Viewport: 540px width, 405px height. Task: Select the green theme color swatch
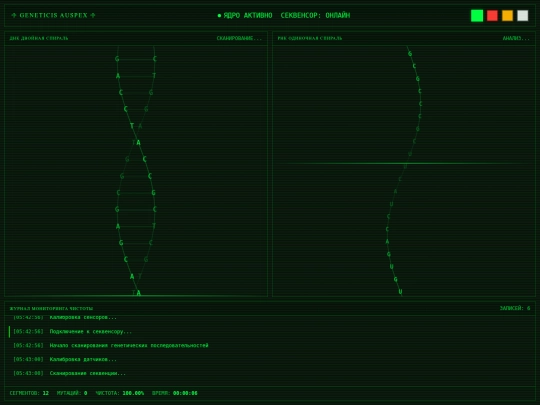pos(477,15)
